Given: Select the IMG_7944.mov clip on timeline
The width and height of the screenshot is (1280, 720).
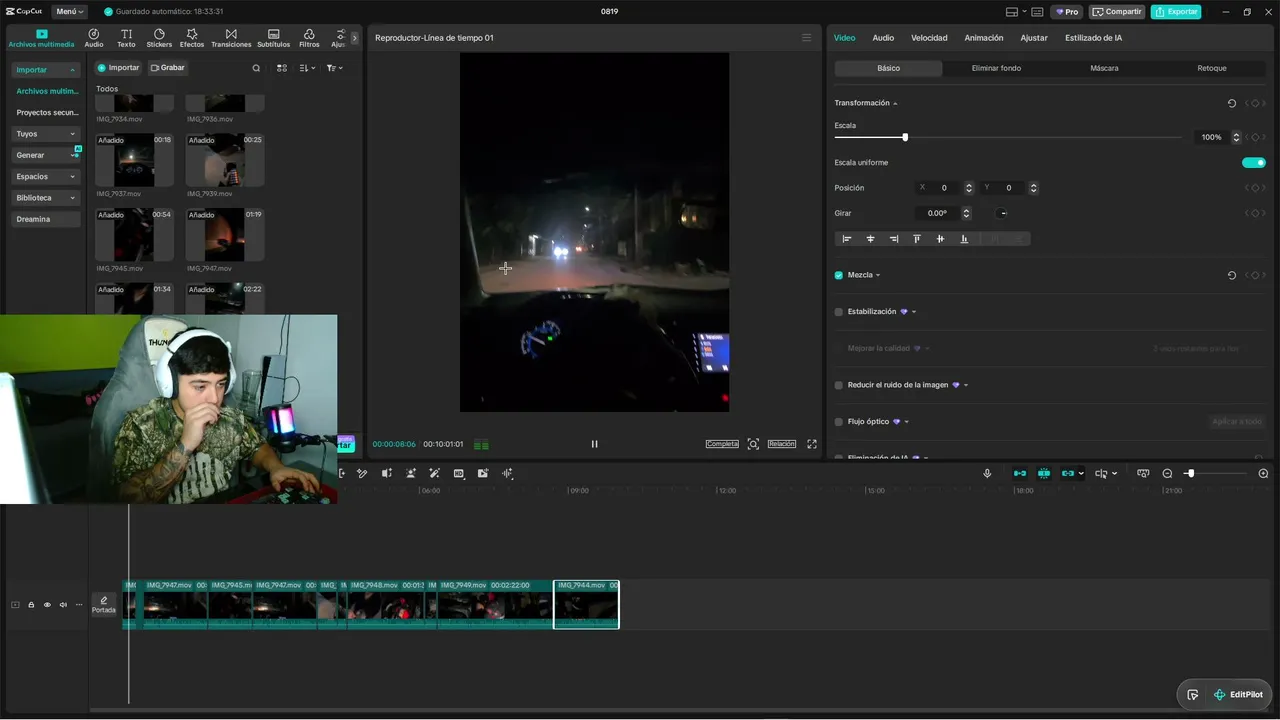Looking at the screenshot, I should point(587,605).
